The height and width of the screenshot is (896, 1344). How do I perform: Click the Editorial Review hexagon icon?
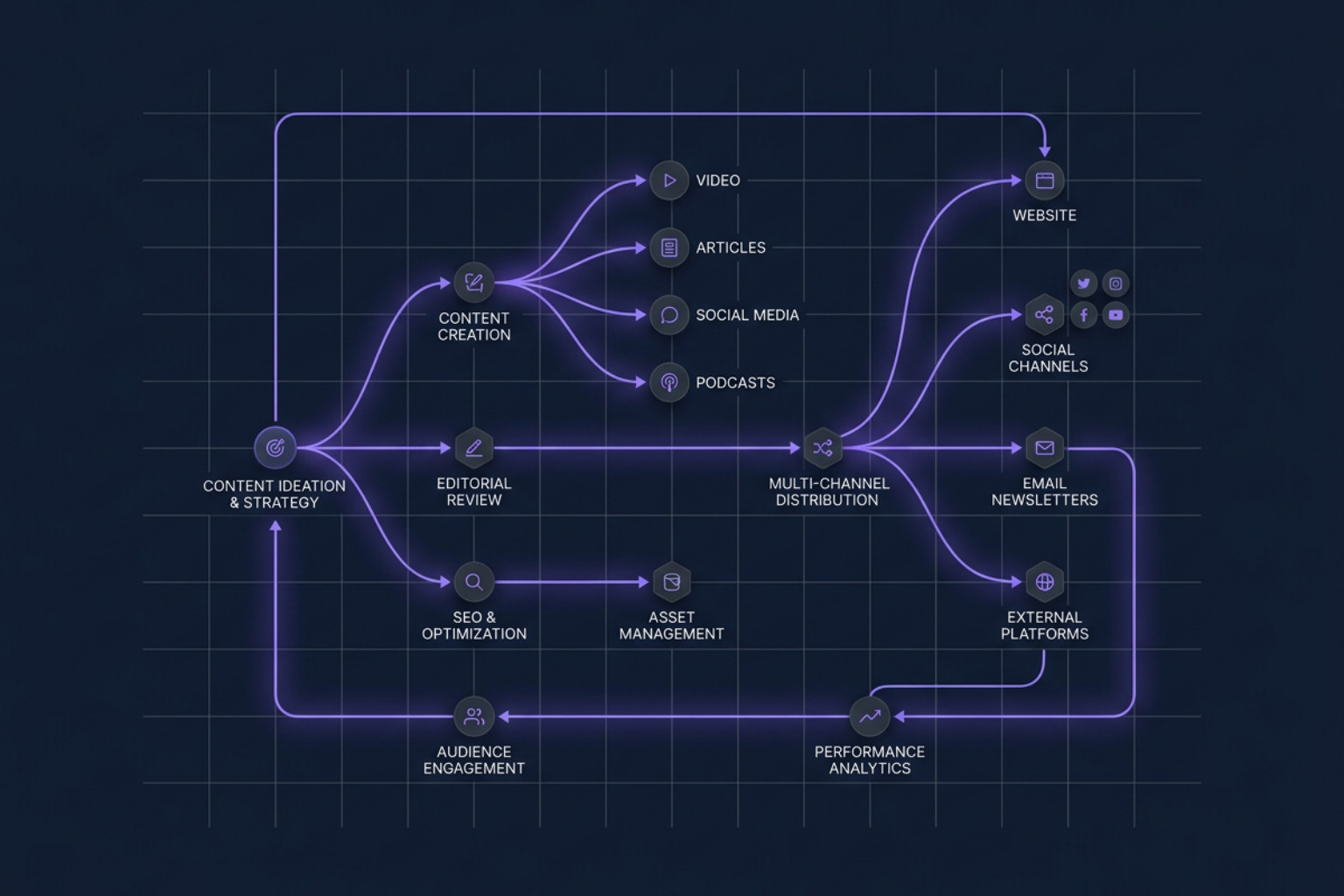coord(475,447)
